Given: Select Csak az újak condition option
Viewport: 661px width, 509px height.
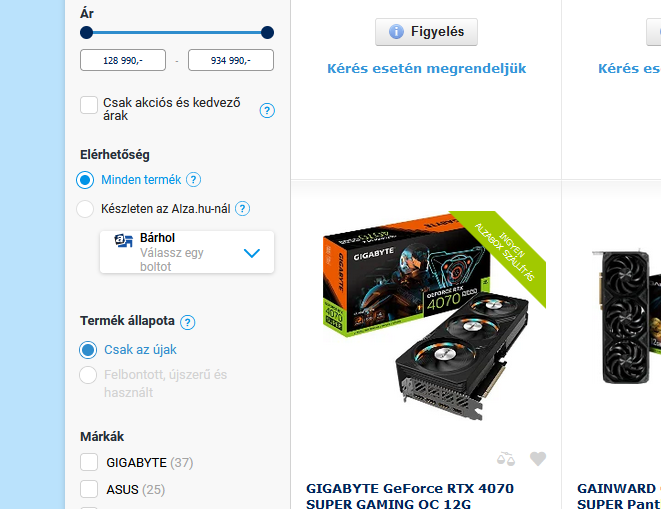Looking at the screenshot, I should click(88, 350).
